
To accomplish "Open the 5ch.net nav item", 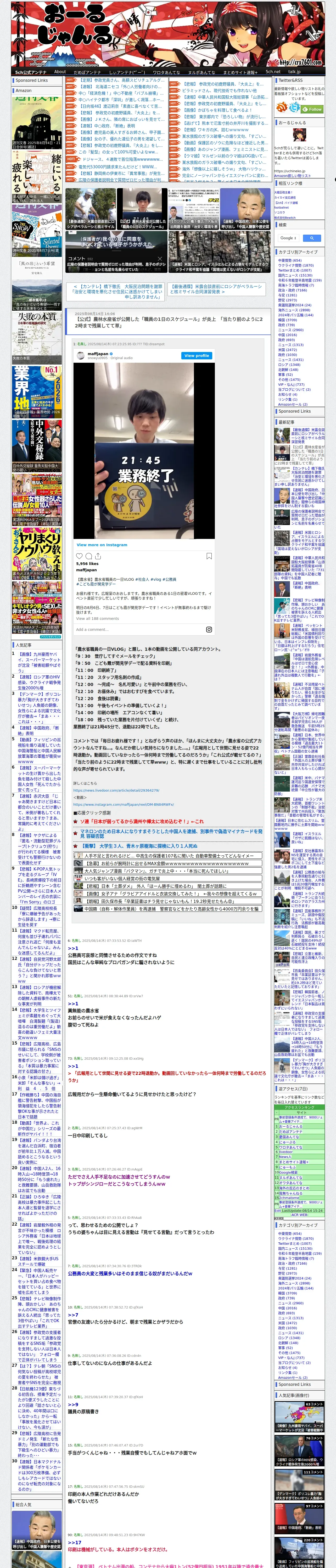I will click(273, 72).
